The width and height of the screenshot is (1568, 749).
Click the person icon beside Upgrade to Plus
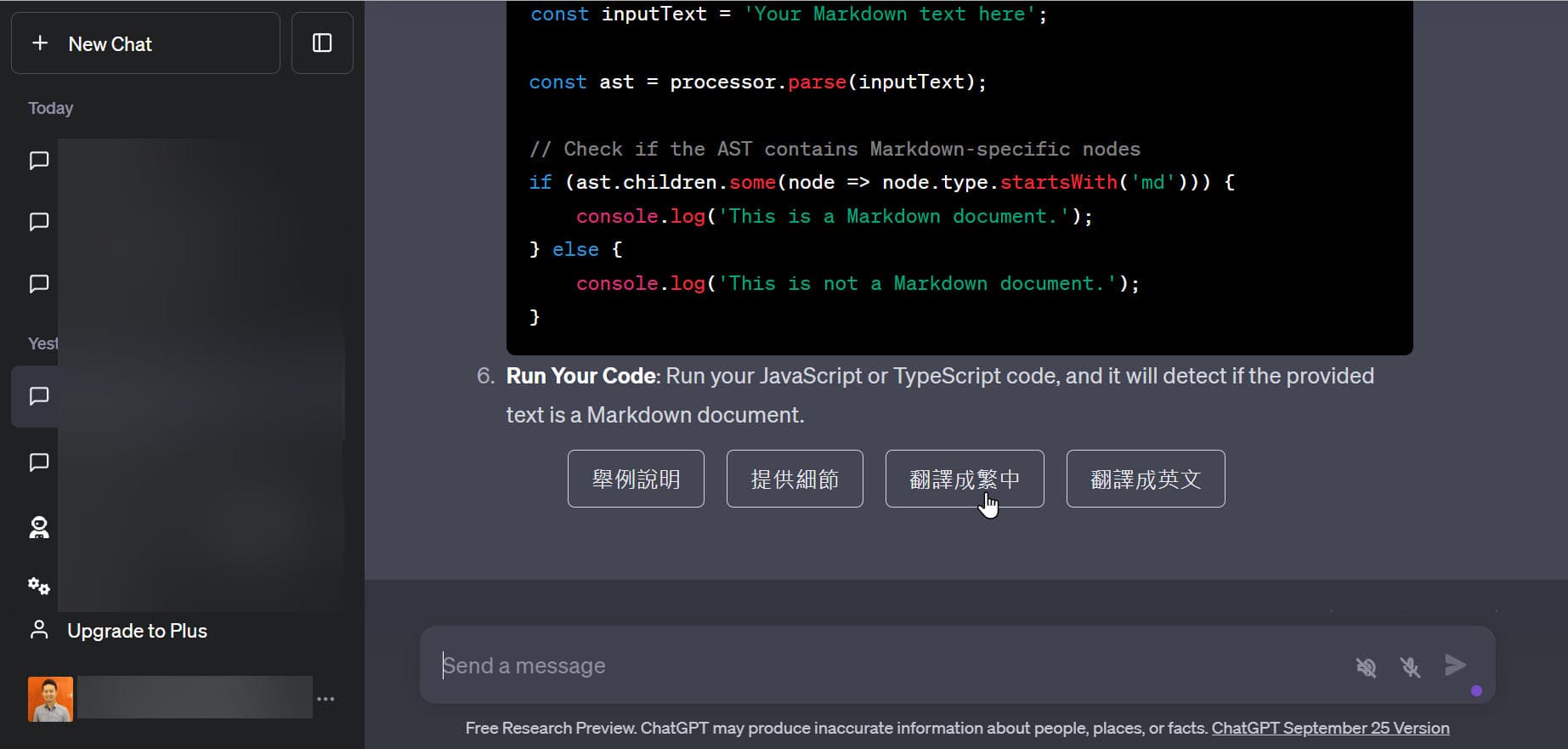coord(39,630)
